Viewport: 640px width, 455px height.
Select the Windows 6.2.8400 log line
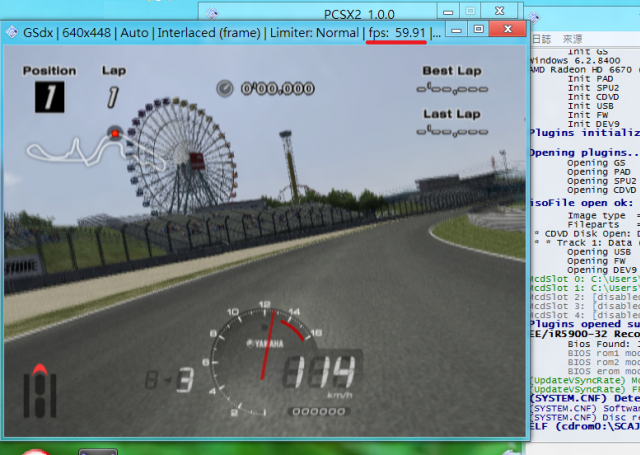pyautogui.click(x=575, y=60)
